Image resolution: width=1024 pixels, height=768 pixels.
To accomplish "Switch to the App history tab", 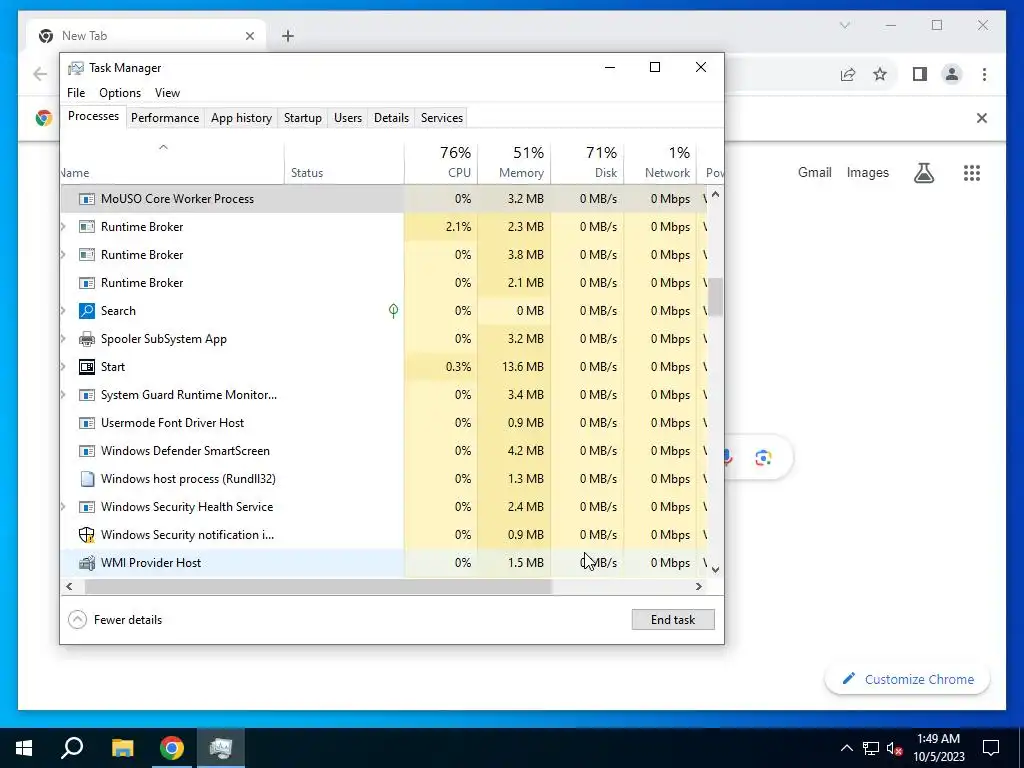I will (x=241, y=118).
